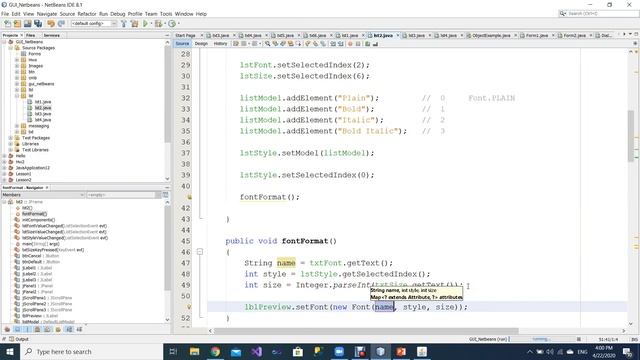The height and width of the screenshot is (360, 640).
Task: Open Task View on the taskbar
Action: tap(173, 351)
